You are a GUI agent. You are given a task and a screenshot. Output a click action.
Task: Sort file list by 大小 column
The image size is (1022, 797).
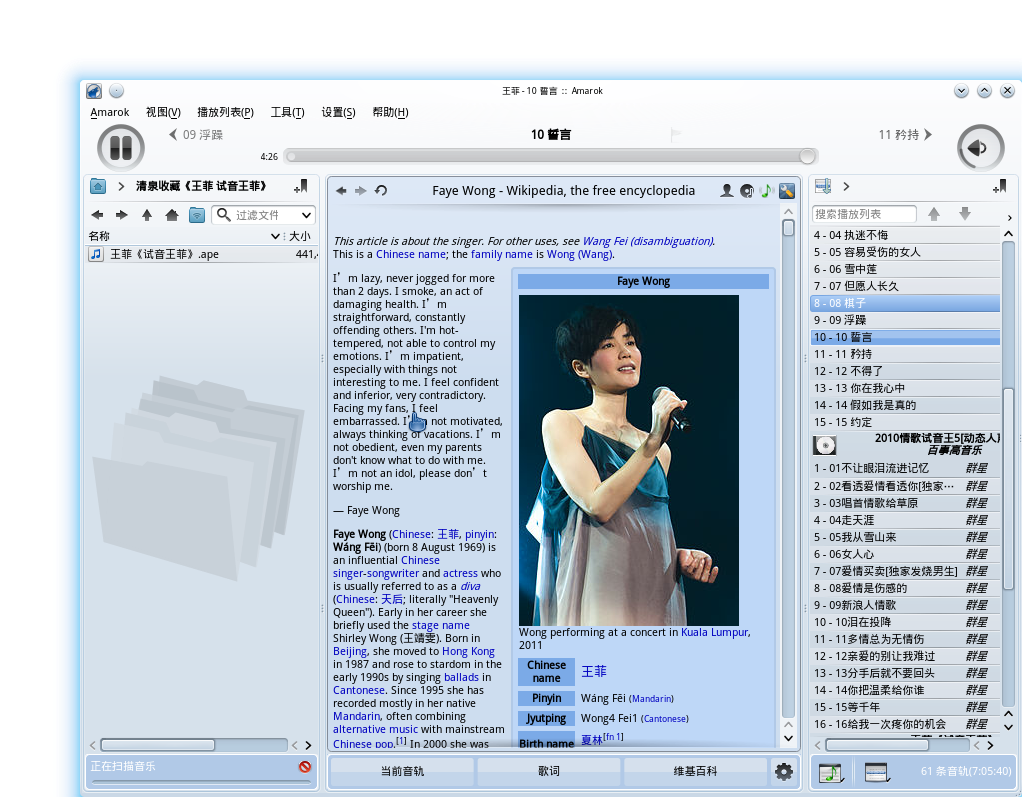[x=300, y=236]
